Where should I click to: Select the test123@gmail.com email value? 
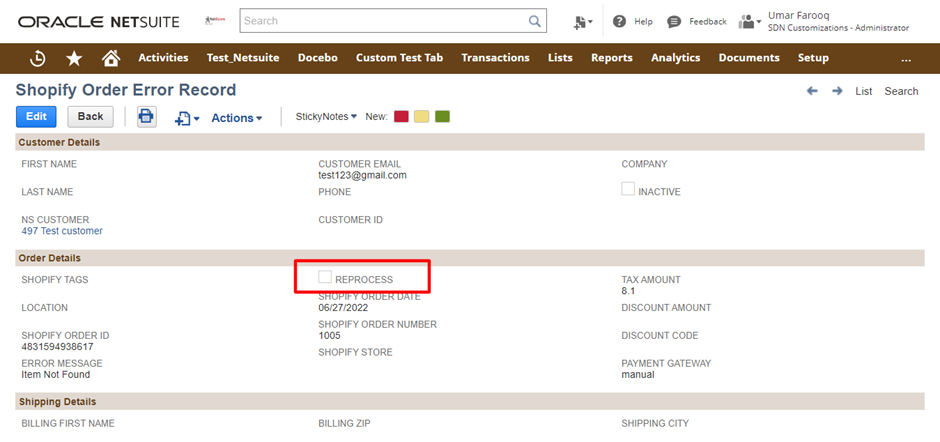pos(362,175)
